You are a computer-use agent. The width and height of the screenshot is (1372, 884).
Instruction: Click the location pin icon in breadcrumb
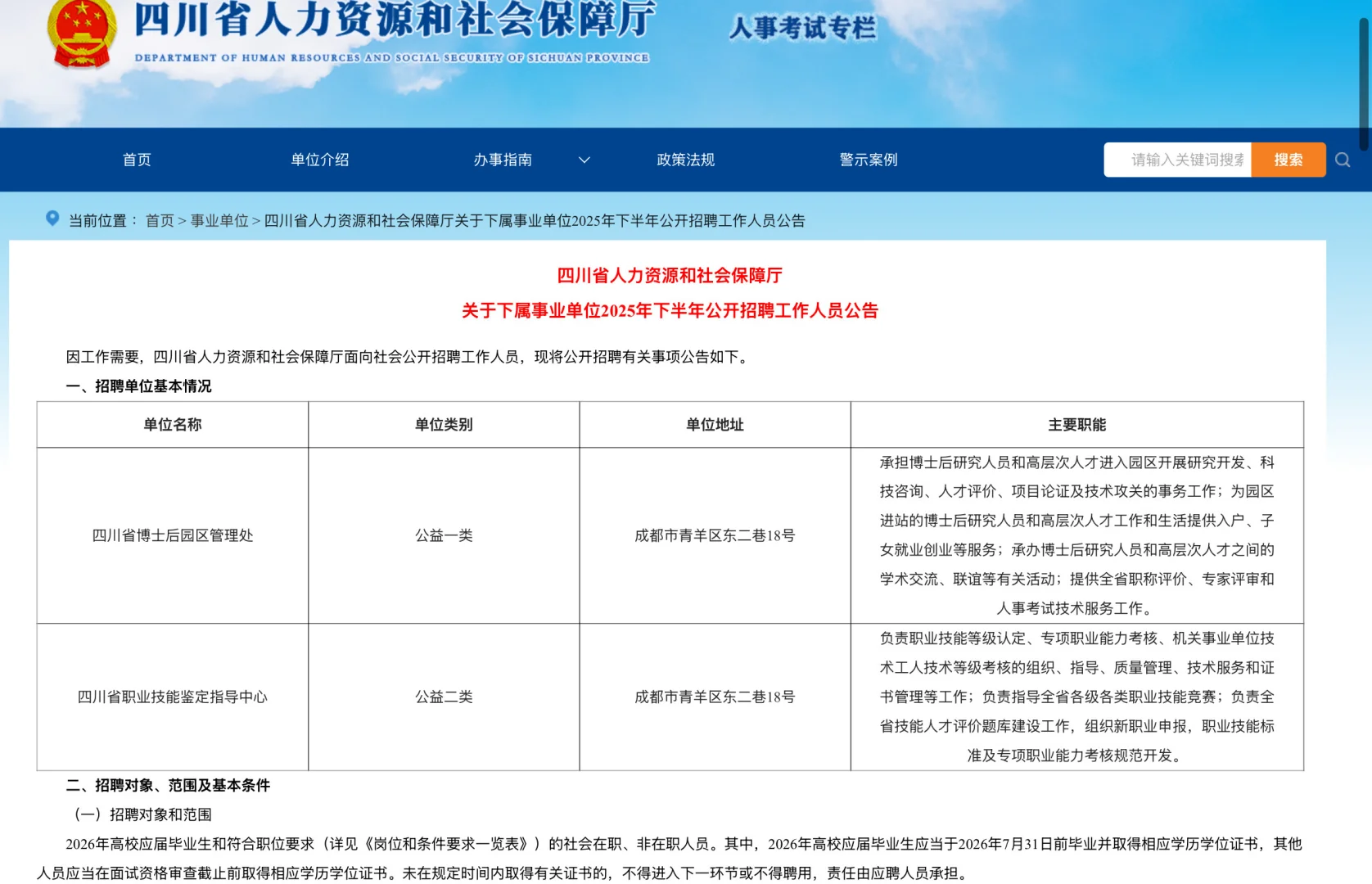[x=52, y=219]
